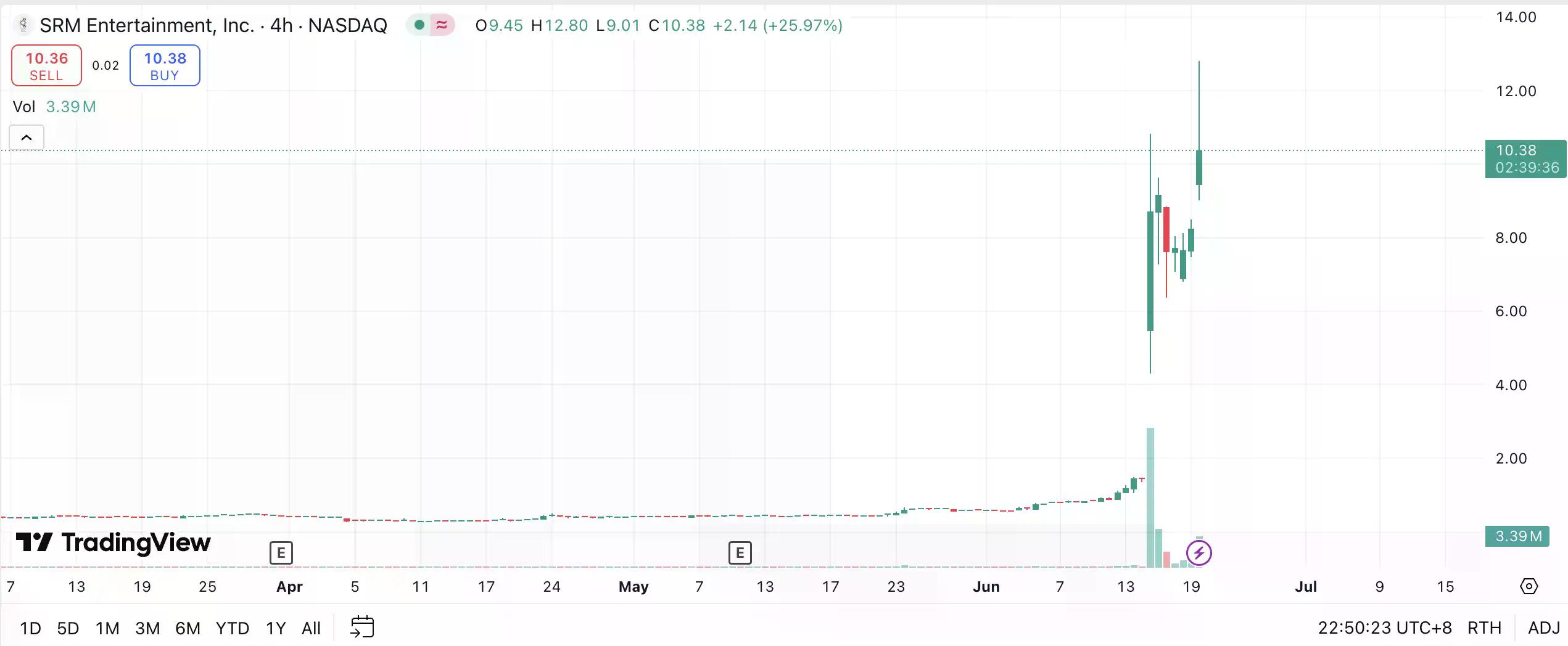
Task: Open the first earnings E marker near April
Action: [x=281, y=553]
